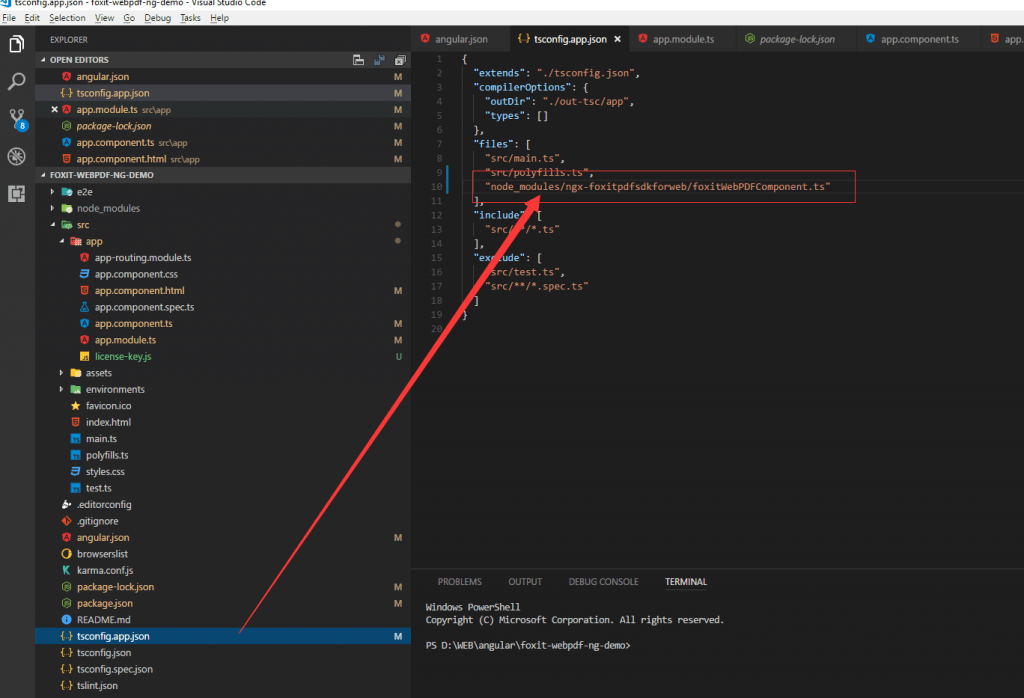Expand the assets folder
Viewport: 1024px width, 698px height.
[x=62, y=373]
